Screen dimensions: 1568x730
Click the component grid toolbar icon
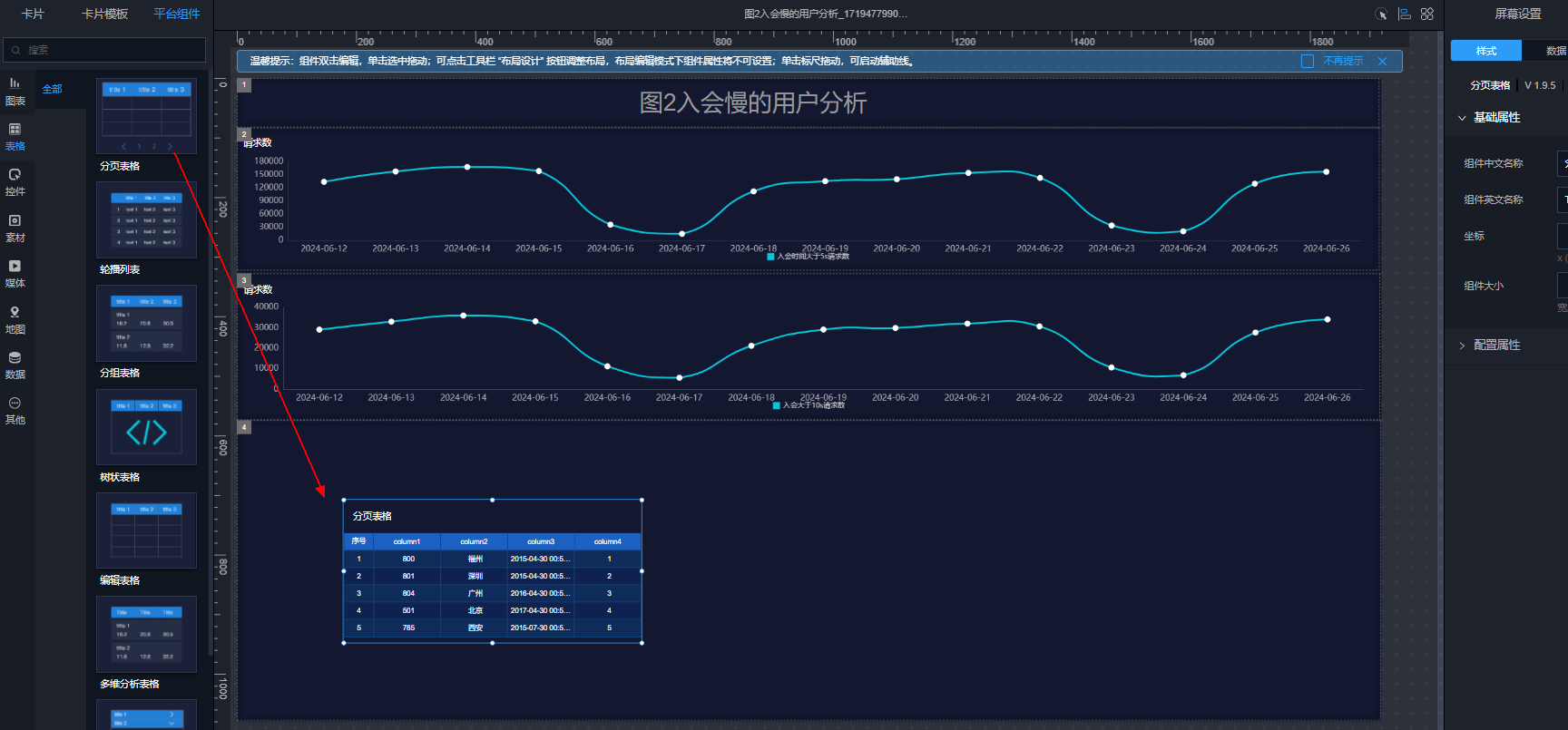click(1427, 14)
